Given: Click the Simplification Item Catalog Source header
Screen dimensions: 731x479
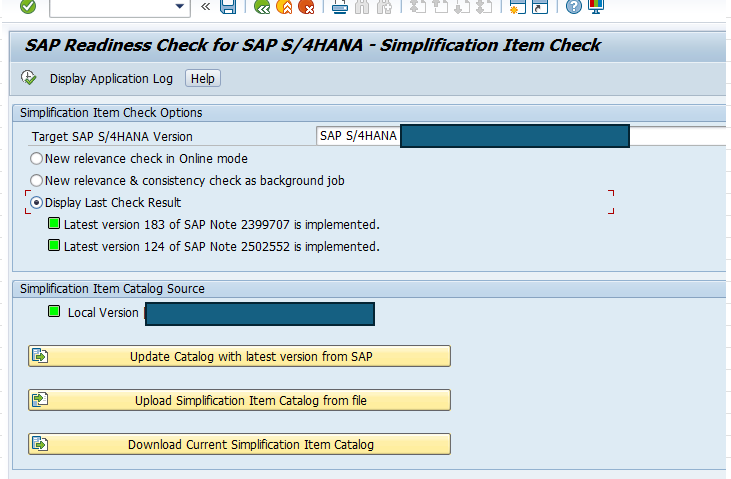Looking at the screenshot, I should (x=112, y=289).
